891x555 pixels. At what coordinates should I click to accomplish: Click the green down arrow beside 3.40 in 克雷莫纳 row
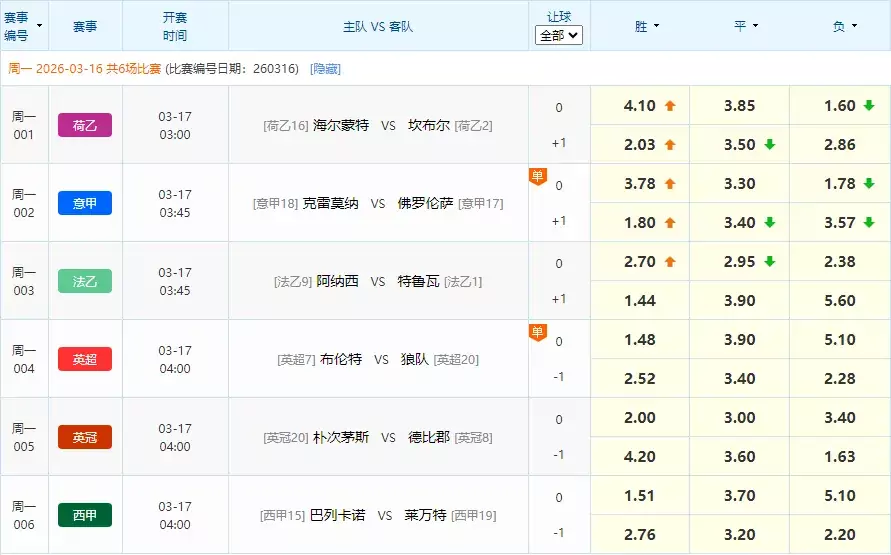(x=770, y=222)
